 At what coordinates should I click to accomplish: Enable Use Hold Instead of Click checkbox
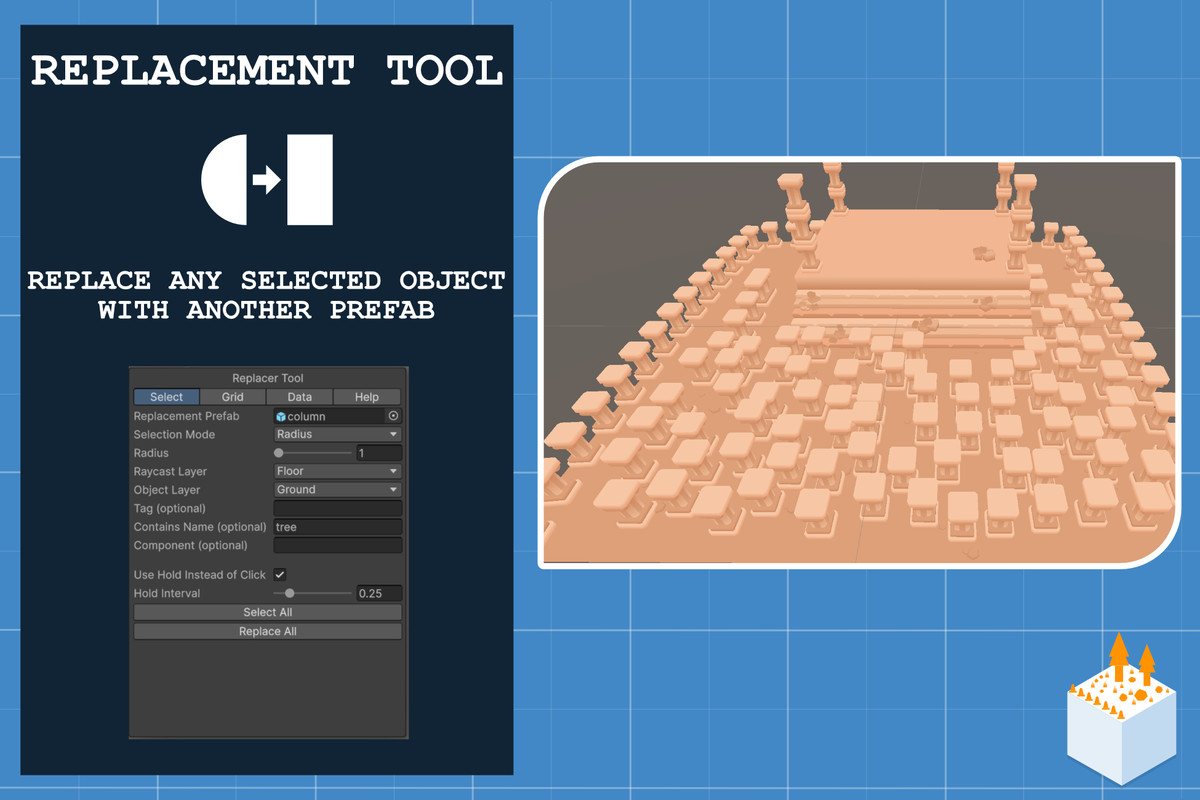[280, 574]
